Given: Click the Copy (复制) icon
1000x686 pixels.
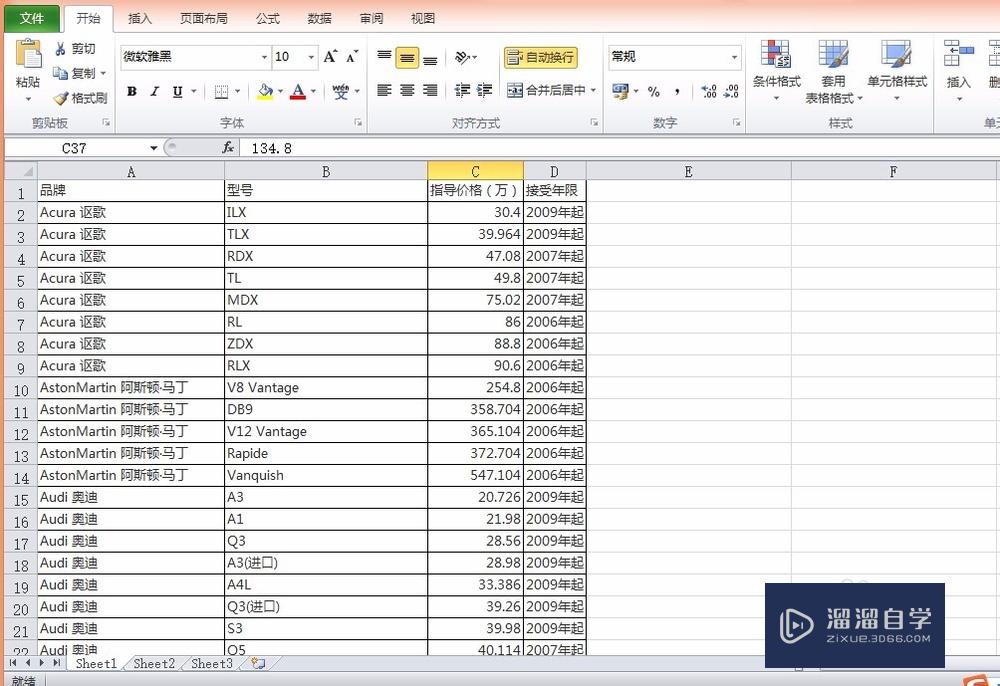Looking at the screenshot, I should click(x=61, y=73).
